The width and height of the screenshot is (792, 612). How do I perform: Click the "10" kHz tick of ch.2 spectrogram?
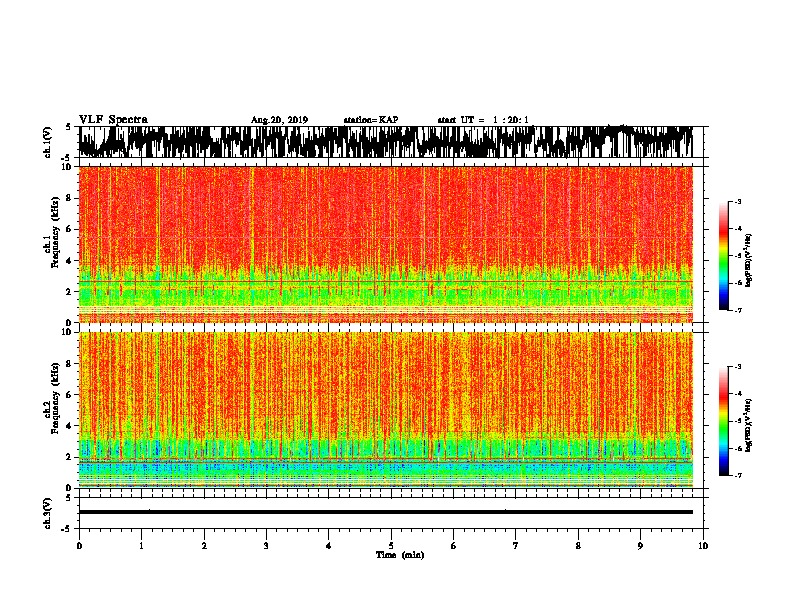68,332
